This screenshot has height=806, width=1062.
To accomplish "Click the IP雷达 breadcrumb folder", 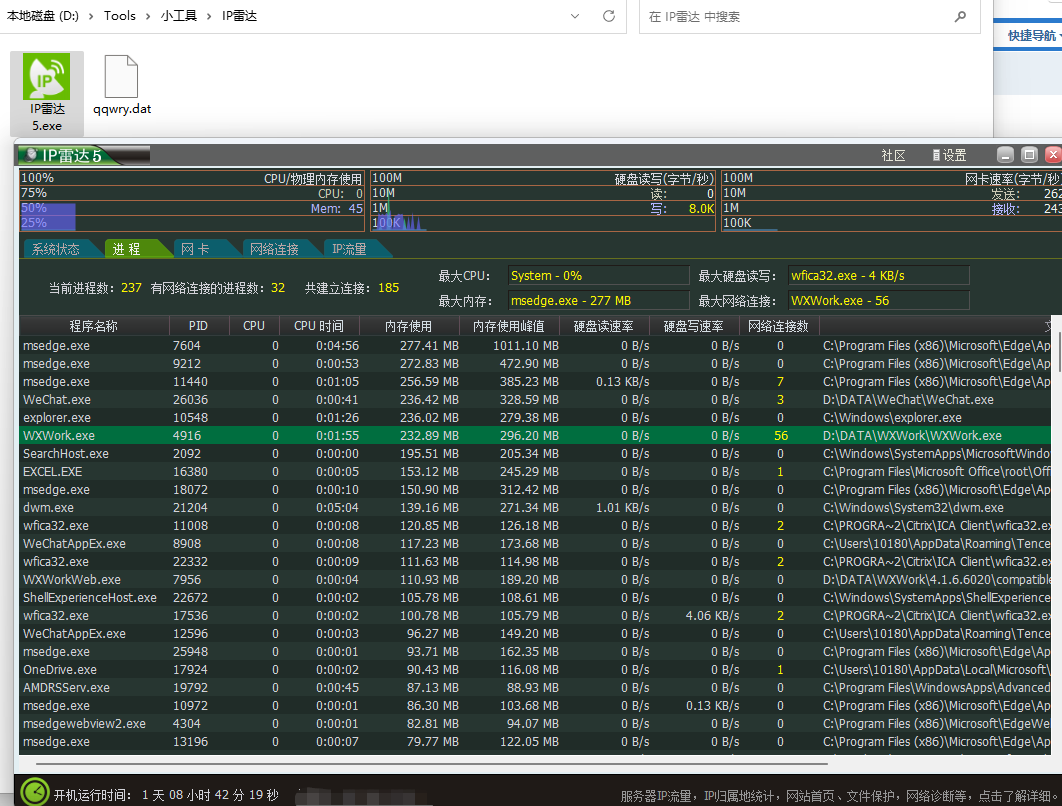I will tap(239, 16).
